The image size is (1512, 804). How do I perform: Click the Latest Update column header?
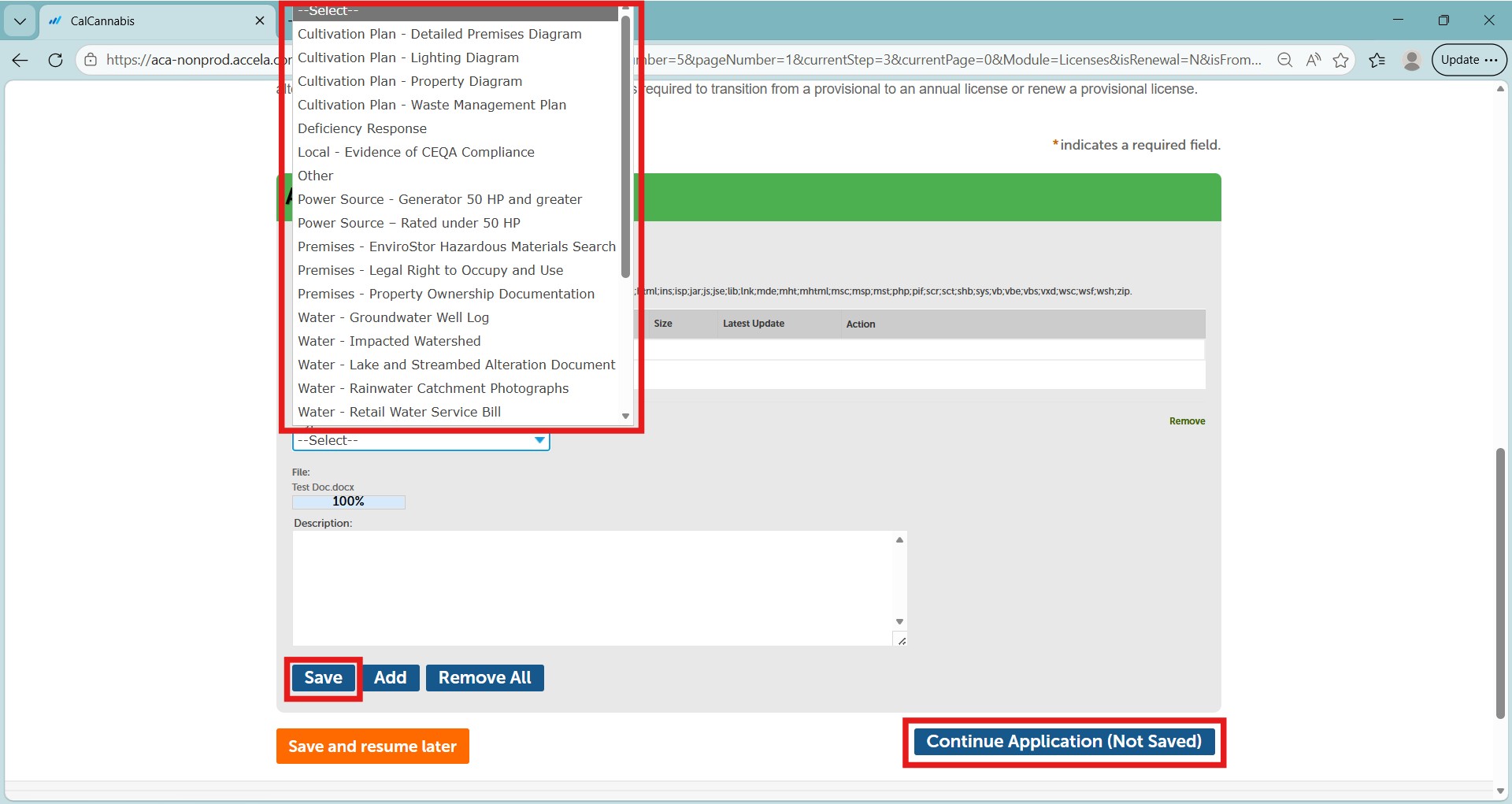coord(754,324)
